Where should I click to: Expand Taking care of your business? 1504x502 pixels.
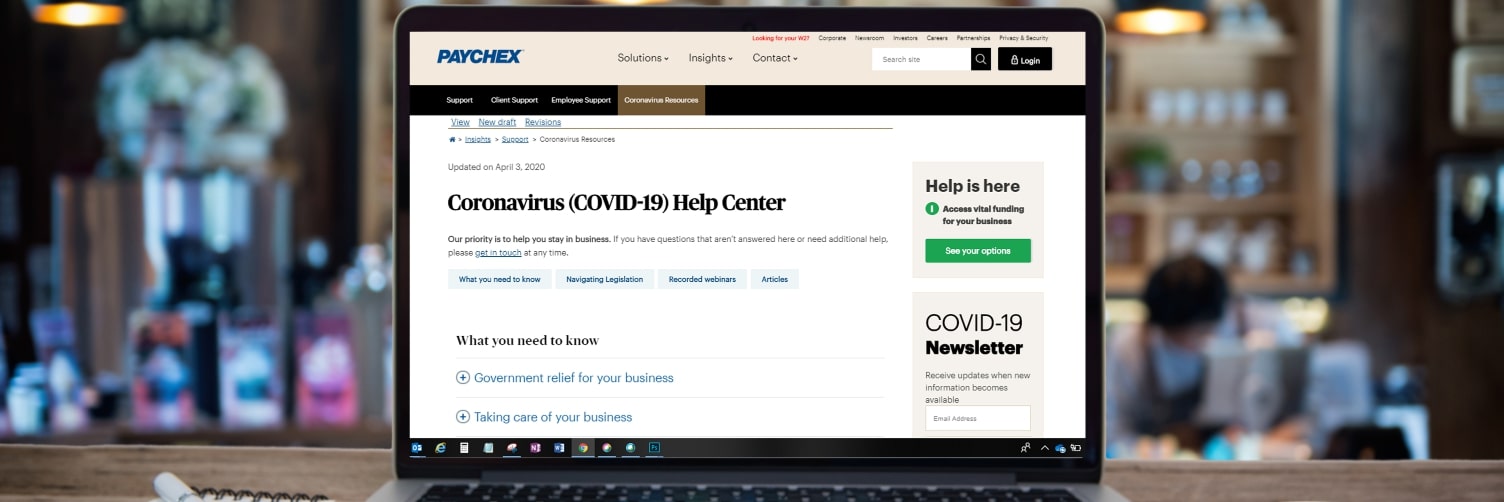(x=544, y=417)
